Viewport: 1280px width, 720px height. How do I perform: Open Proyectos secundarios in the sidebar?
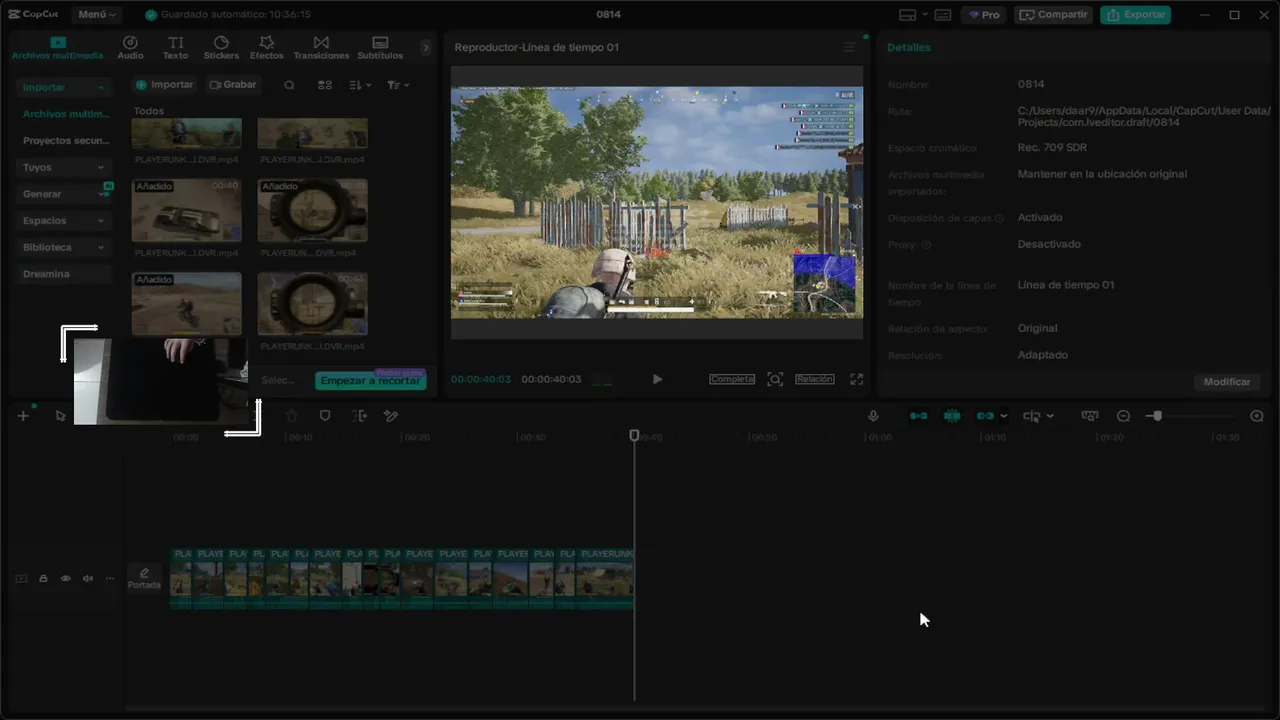[66, 141]
